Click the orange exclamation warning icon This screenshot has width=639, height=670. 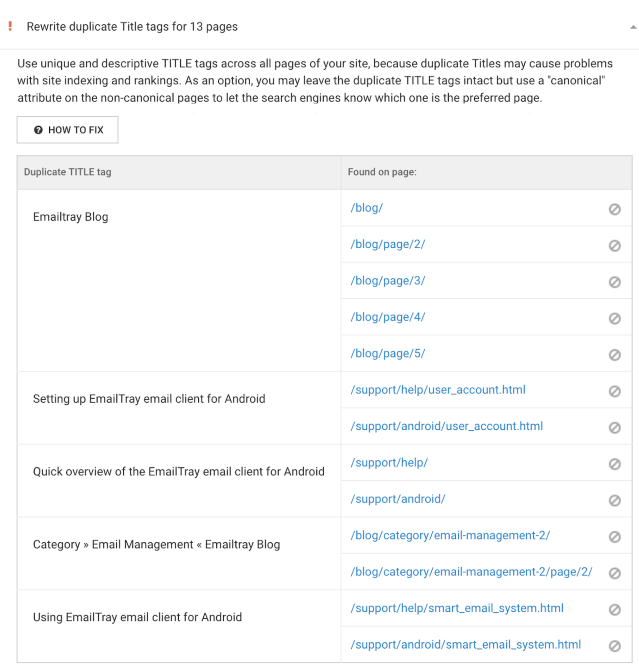tap(10, 26)
